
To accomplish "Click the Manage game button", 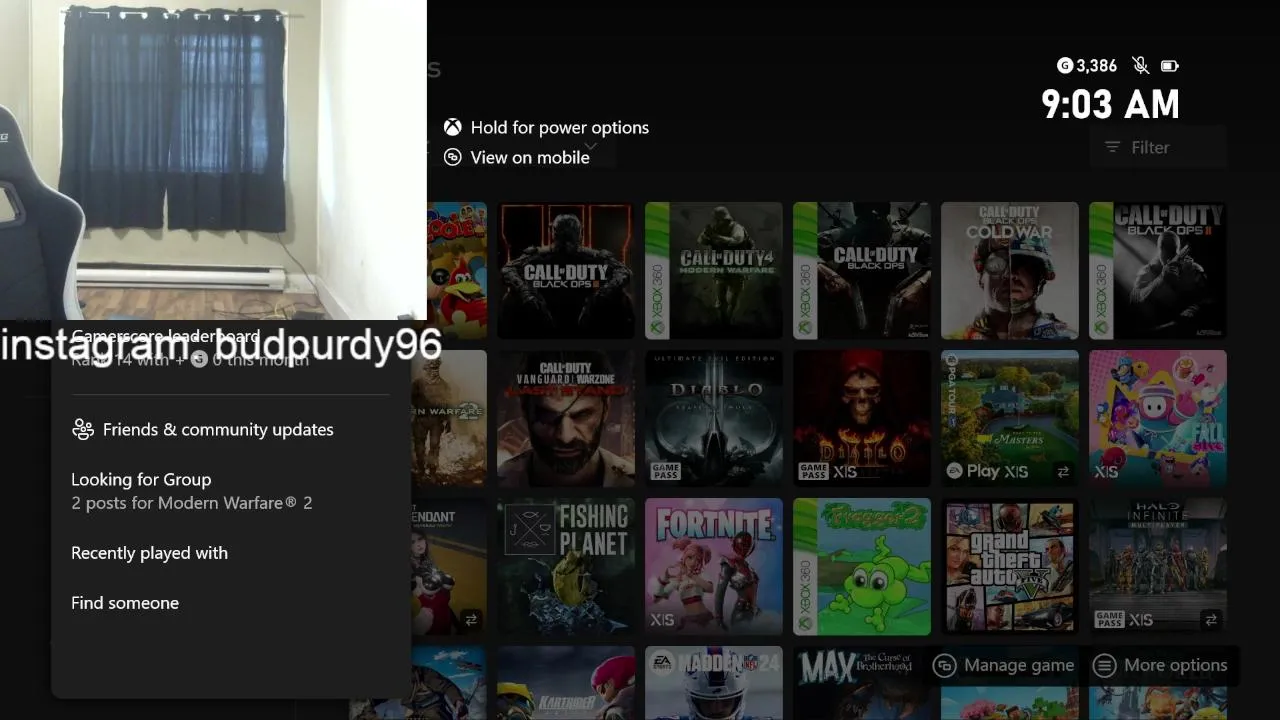I will pyautogui.click(x=1003, y=665).
